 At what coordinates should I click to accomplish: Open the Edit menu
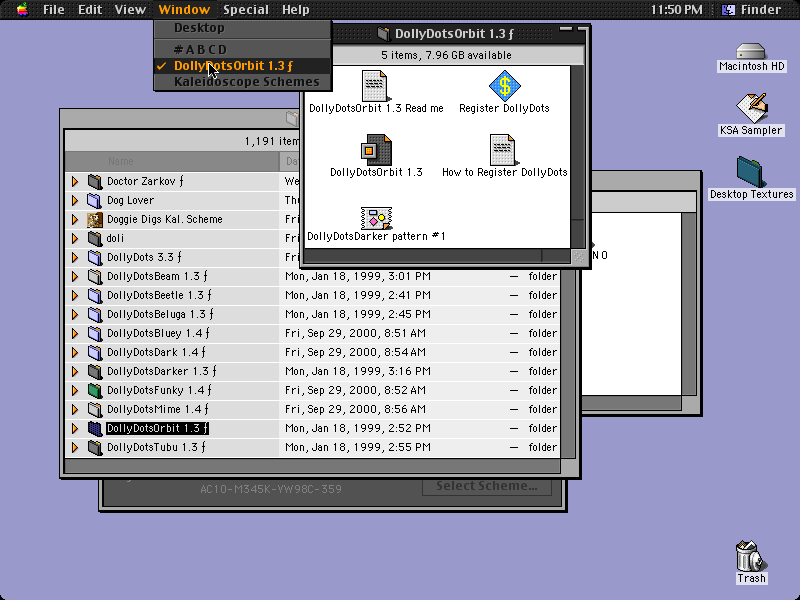point(90,10)
